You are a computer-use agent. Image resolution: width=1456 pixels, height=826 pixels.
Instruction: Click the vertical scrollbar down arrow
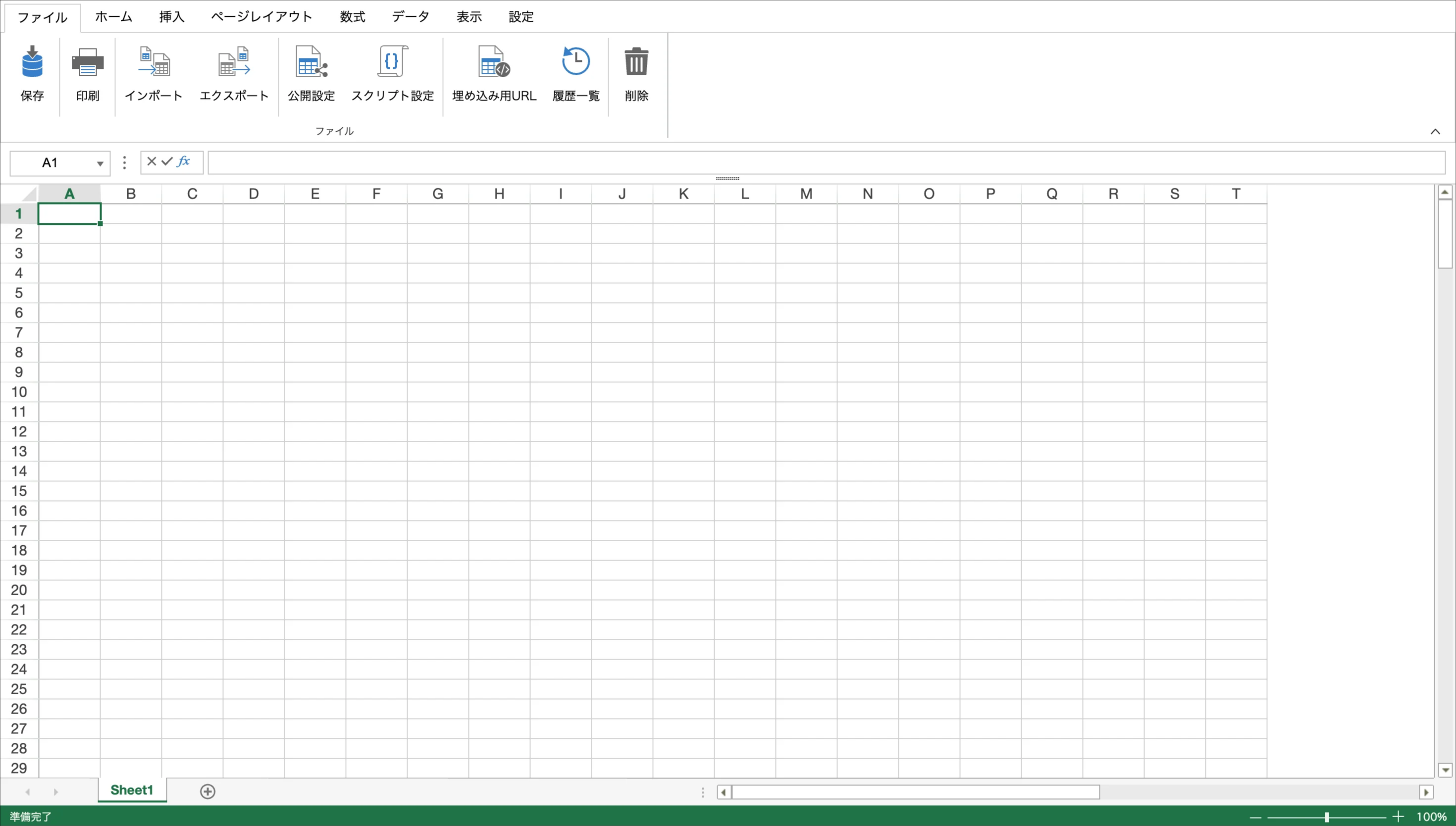pyautogui.click(x=1445, y=771)
